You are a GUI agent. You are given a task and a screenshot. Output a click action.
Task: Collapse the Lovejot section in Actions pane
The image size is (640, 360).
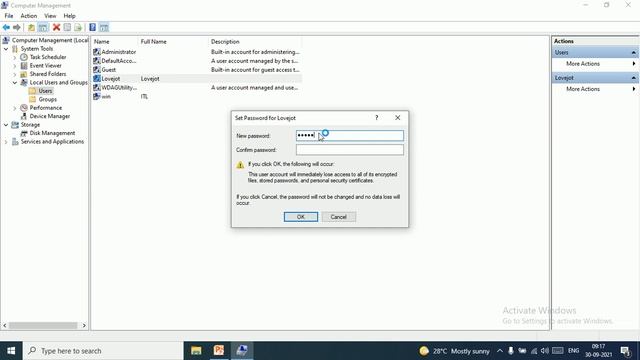tap(633, 78)
